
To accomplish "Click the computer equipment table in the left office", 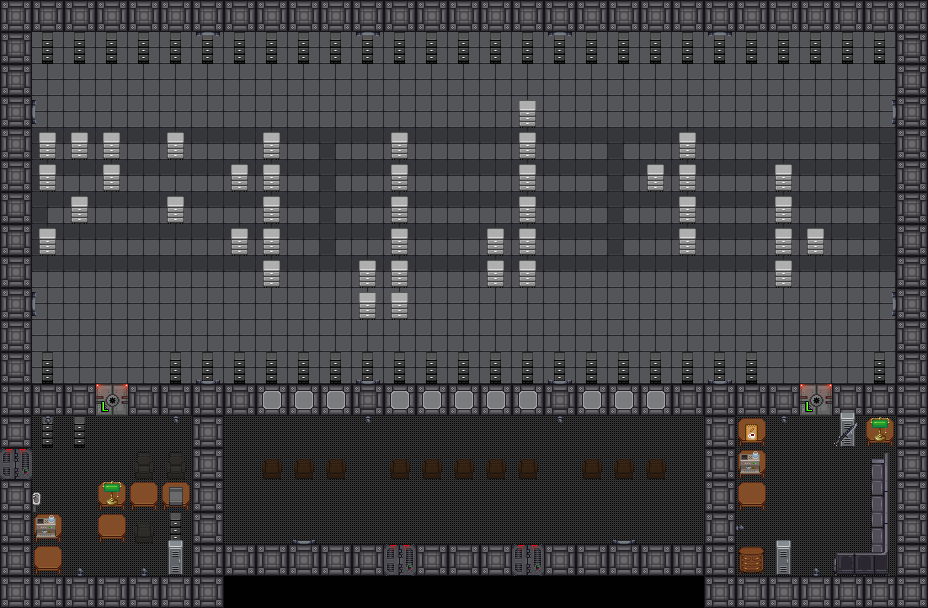I will (x=47, y=526).
